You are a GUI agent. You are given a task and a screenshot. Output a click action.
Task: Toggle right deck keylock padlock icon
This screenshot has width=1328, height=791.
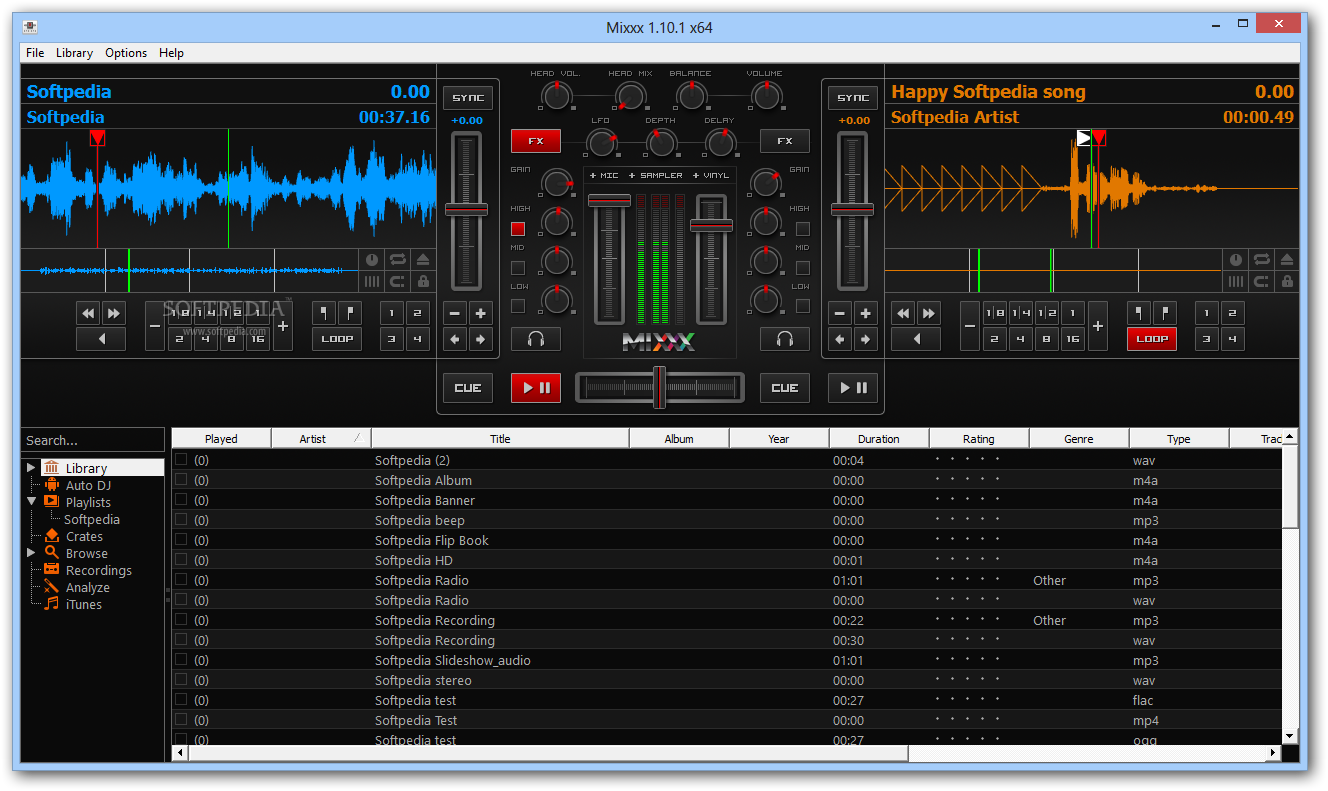(x=1286, y=282)
